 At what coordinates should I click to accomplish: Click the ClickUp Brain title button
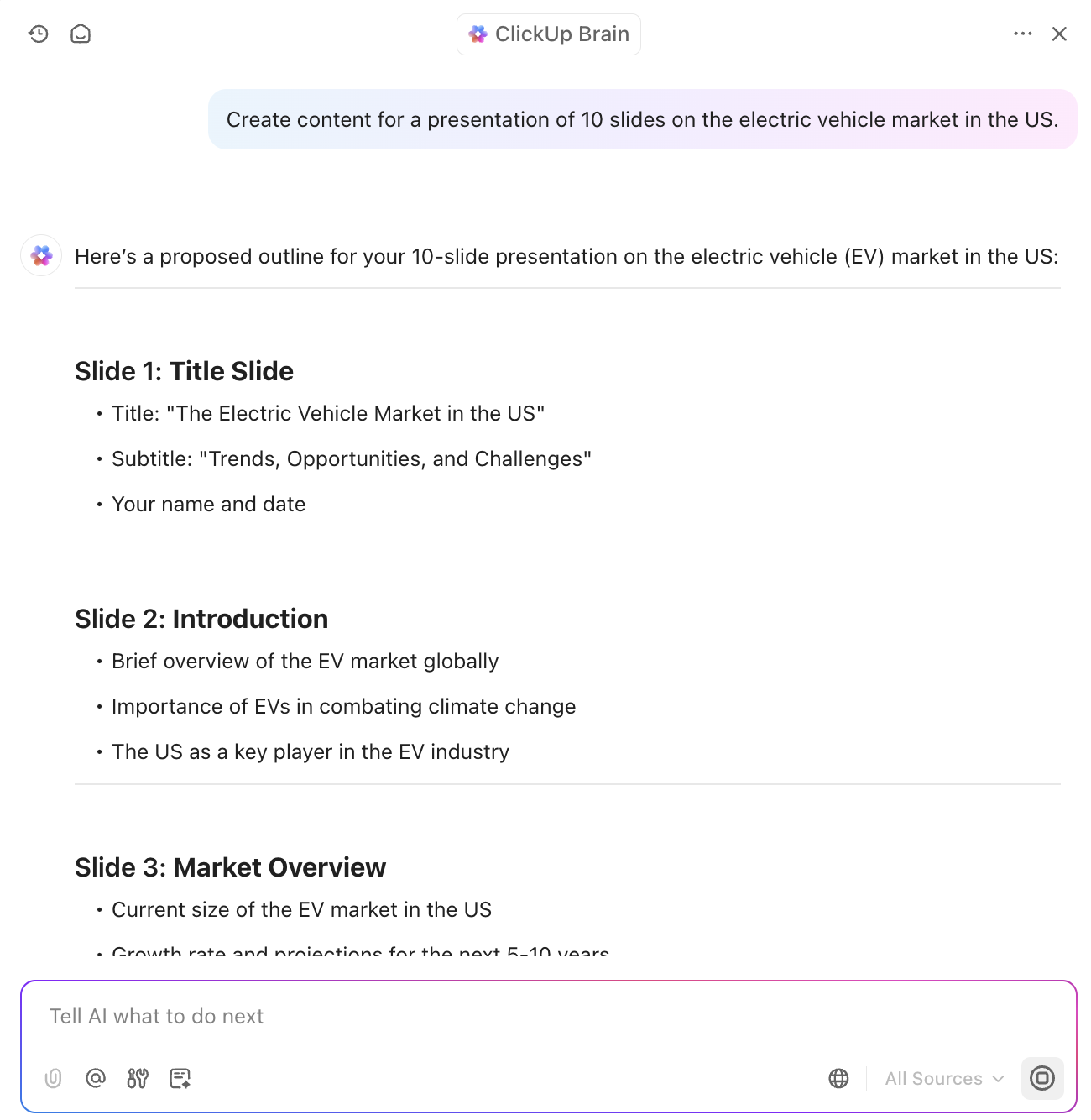pos(549,34)
